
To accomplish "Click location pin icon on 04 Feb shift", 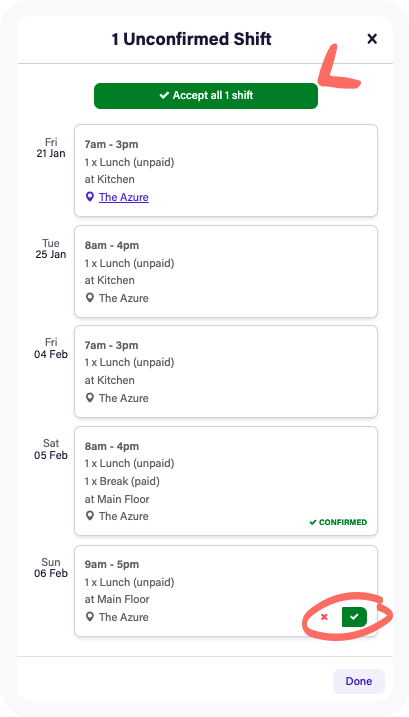I will [x=90, y=398].
